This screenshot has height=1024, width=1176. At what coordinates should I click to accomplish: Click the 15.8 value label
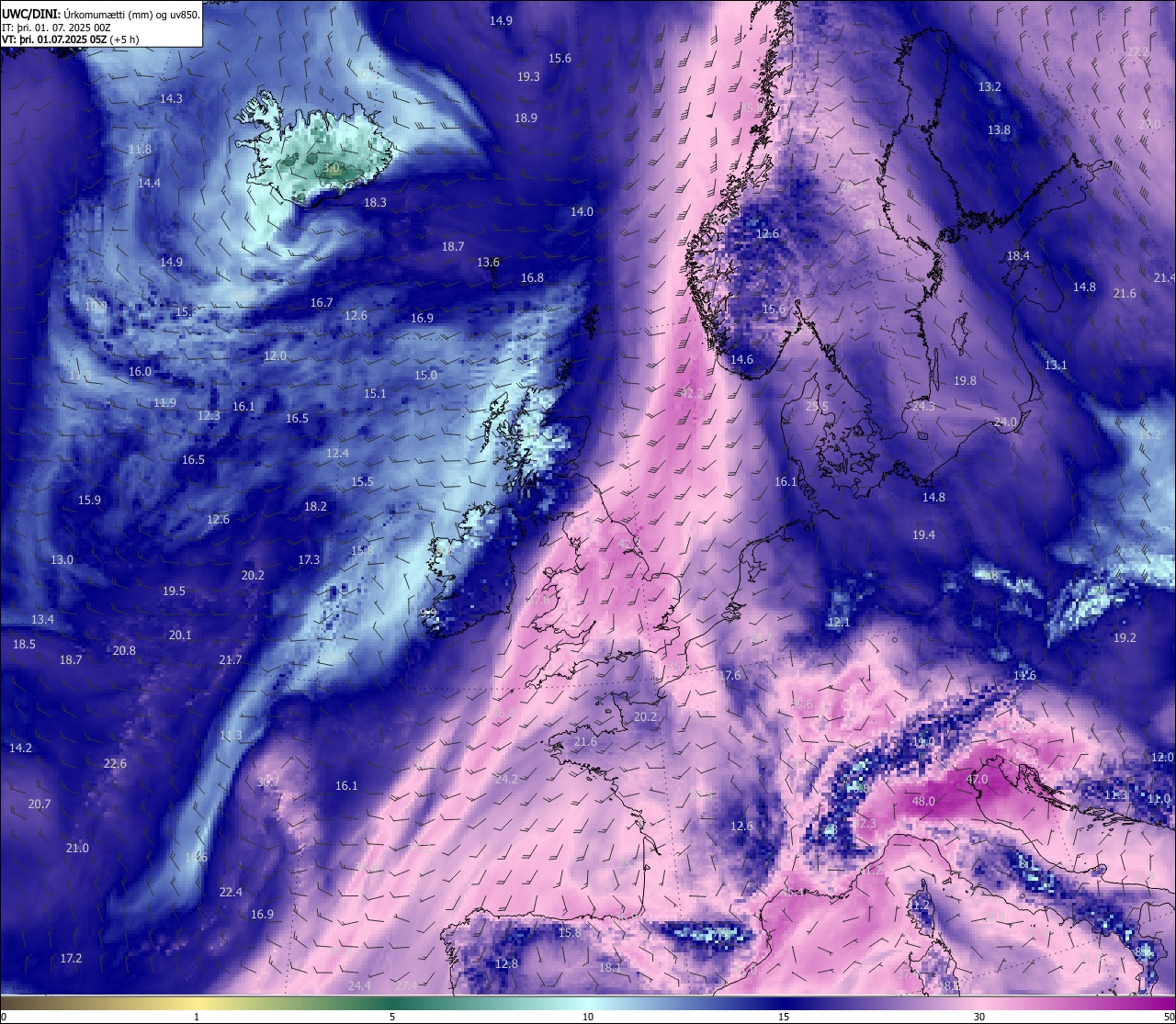(570, 932)
